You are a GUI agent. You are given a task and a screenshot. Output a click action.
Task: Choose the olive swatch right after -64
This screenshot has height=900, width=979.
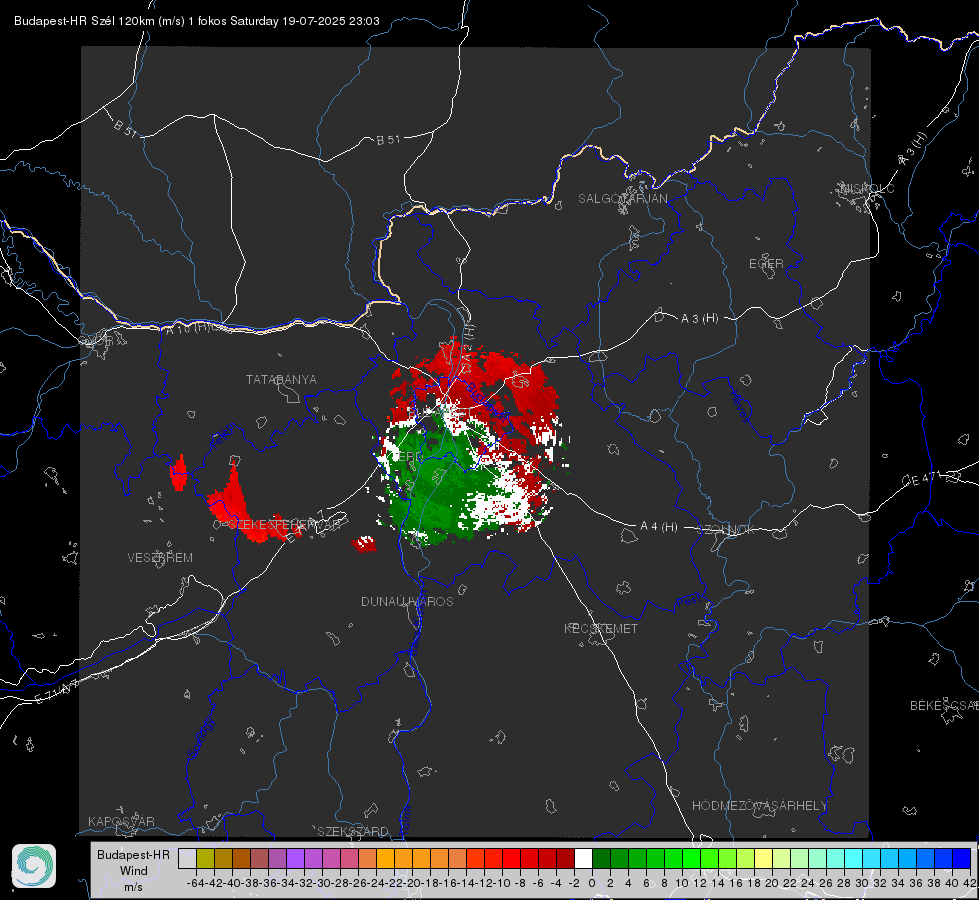pos(205,859)
